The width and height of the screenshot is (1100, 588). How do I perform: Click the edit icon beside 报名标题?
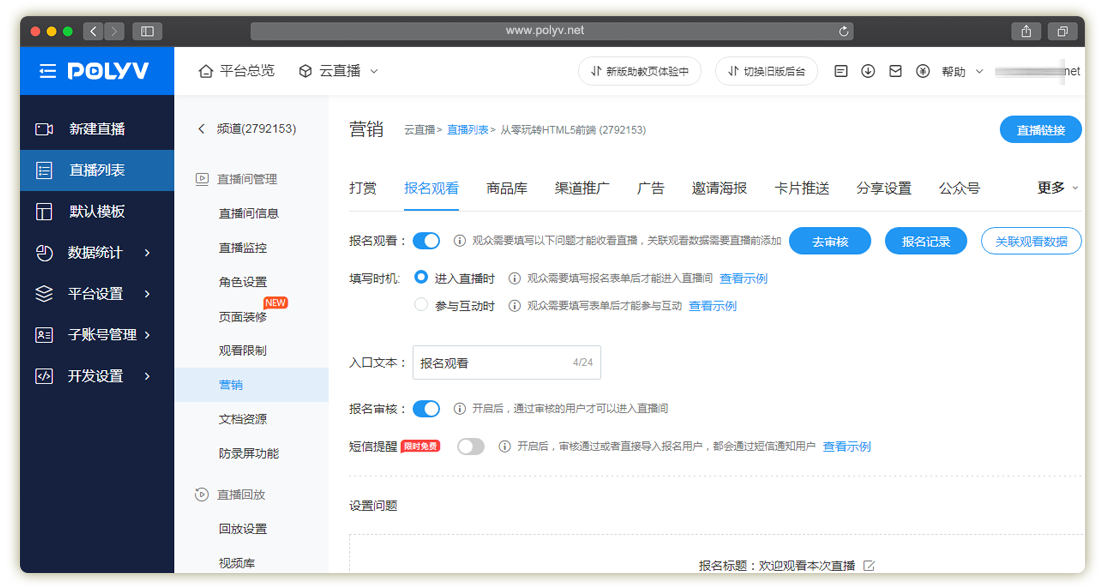click(869, 566)
